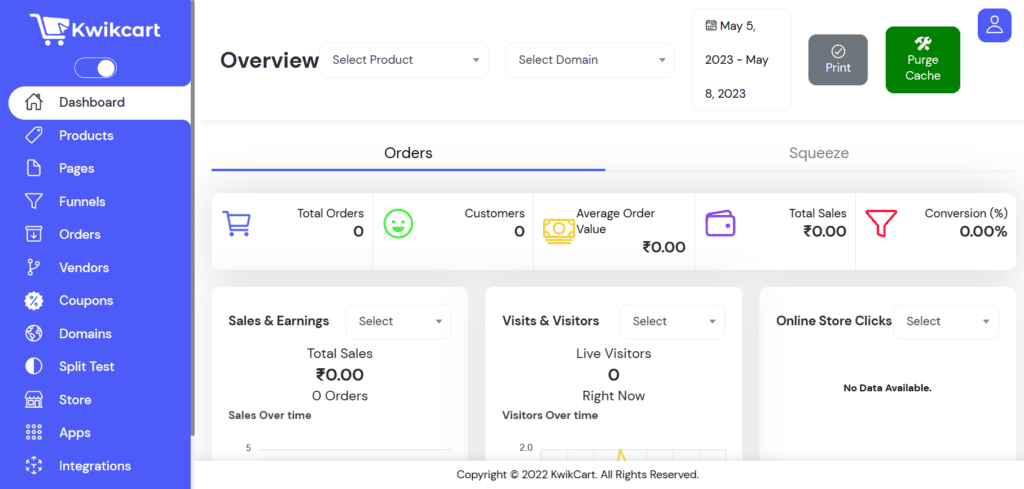Expand the Visits & Visitors Select dropdown
Viewport: 1024px width, 489px height.
coord(672,321)
